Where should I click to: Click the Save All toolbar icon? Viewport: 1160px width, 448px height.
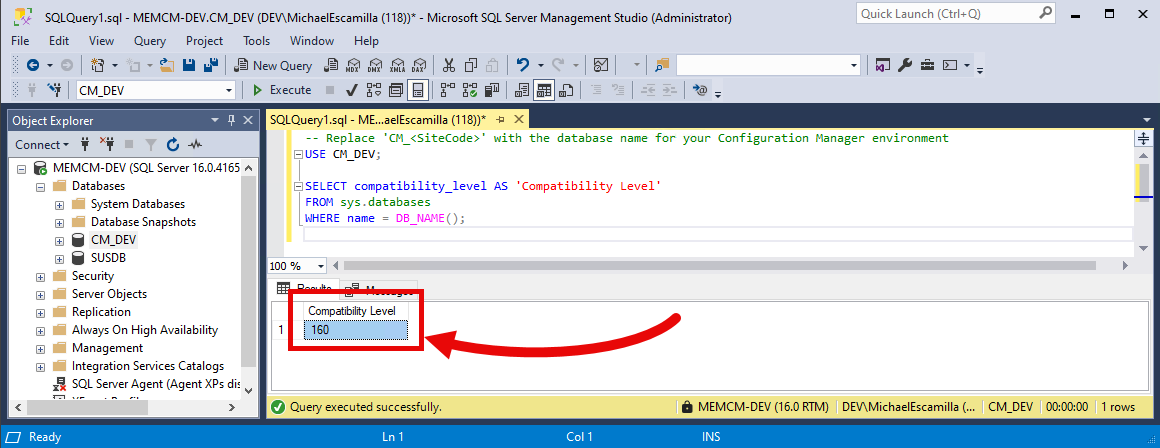point(211,65)
